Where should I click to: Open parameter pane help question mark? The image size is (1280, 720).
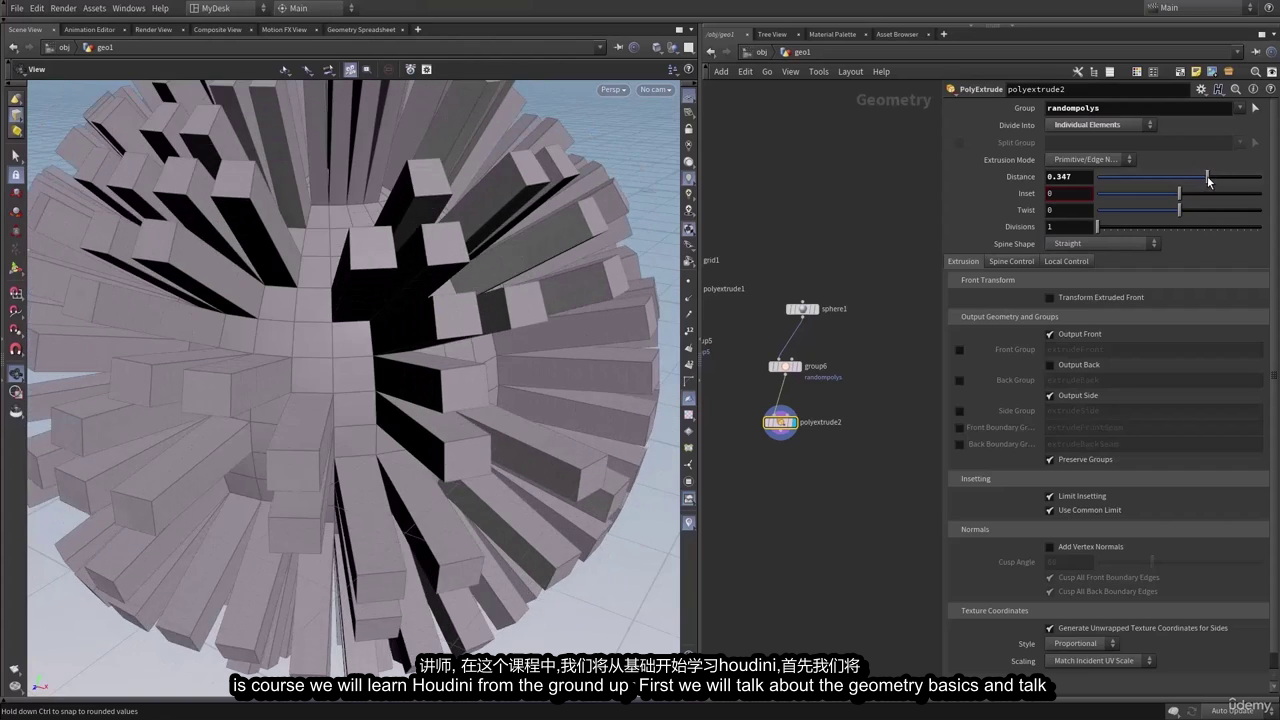point(1269,89)
